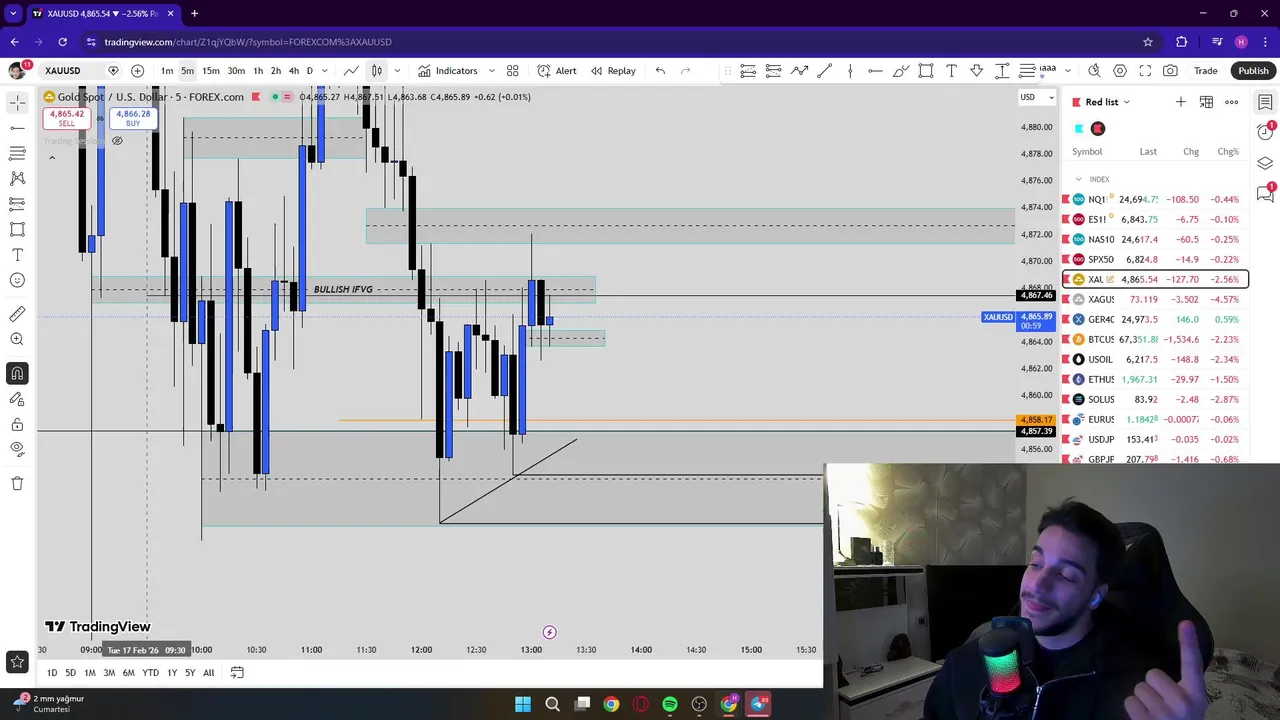1280x720 pixels.
Task: Switch to the D daily timeframe
Action: click(x=310, y=71)
